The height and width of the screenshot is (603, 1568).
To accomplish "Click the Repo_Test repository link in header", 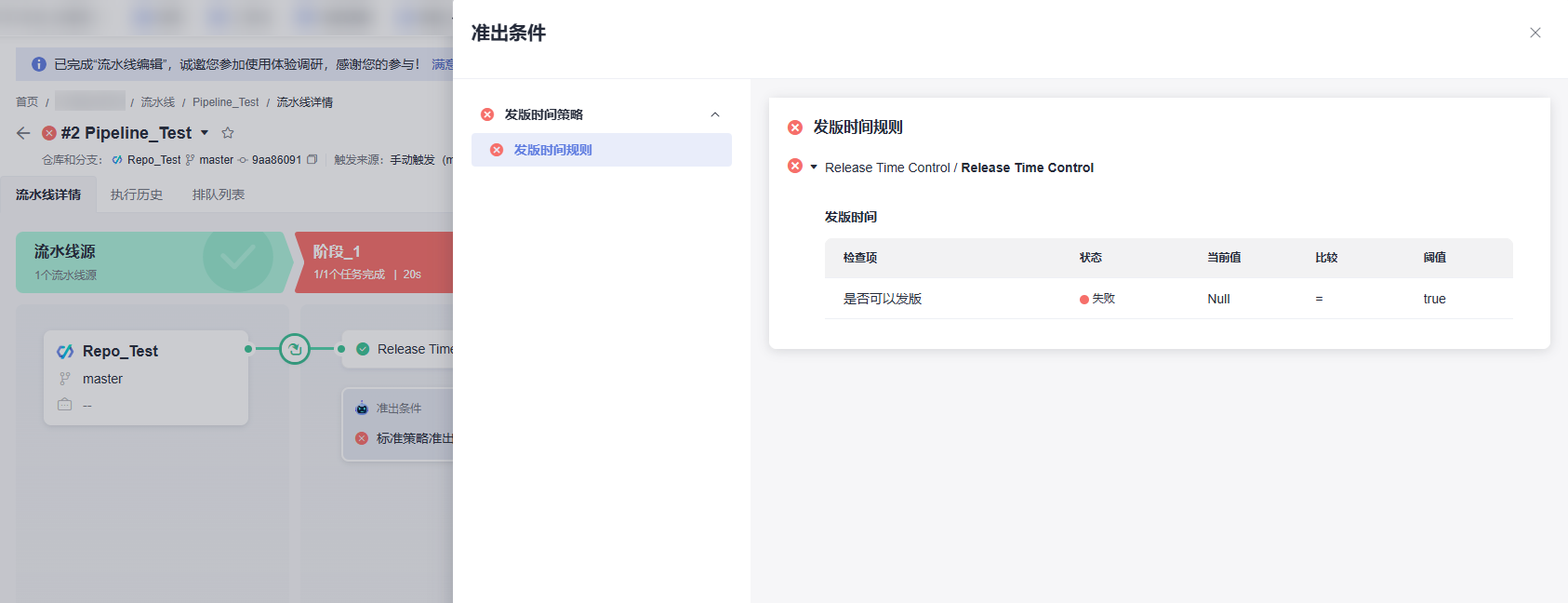I will (x=154, y=160).
